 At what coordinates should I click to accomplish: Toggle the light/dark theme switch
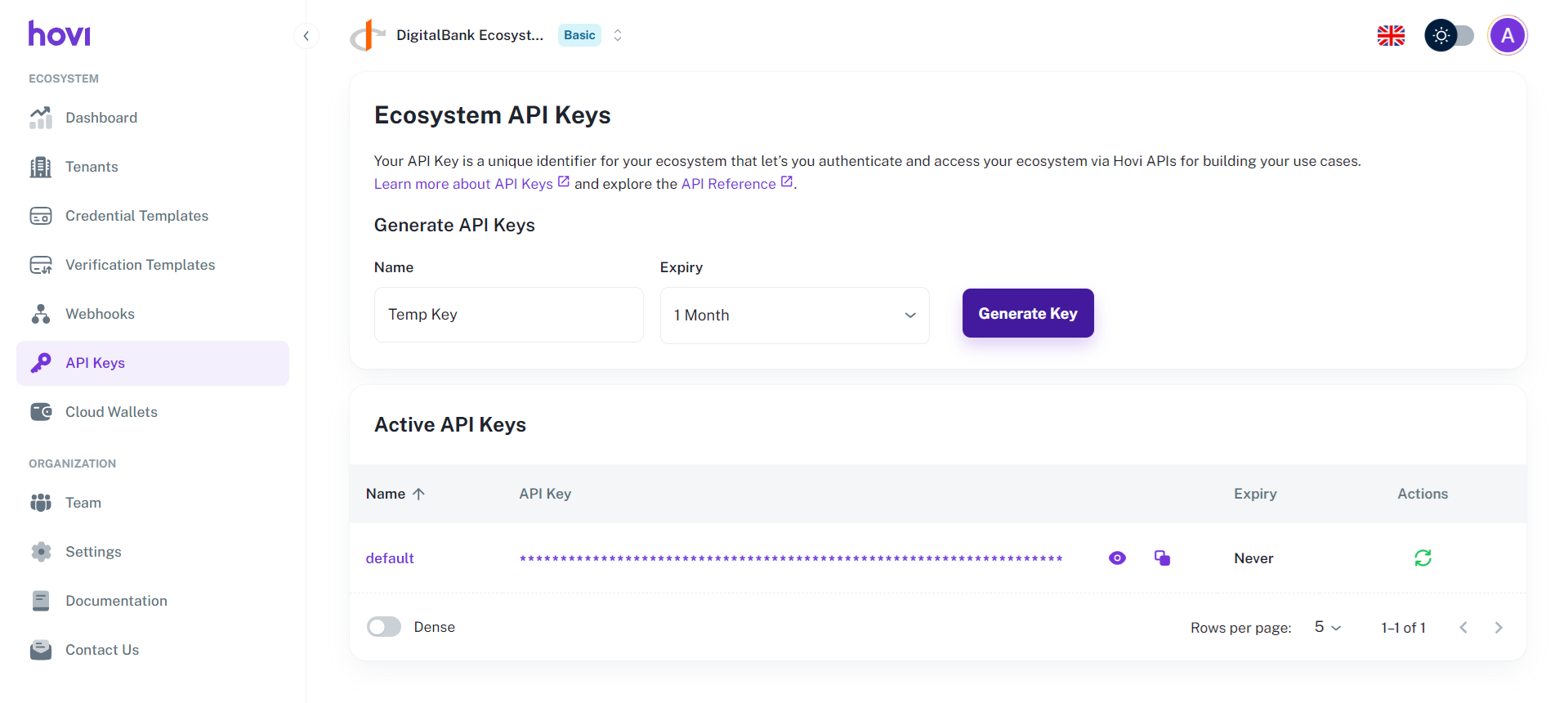coord(1449,36)
